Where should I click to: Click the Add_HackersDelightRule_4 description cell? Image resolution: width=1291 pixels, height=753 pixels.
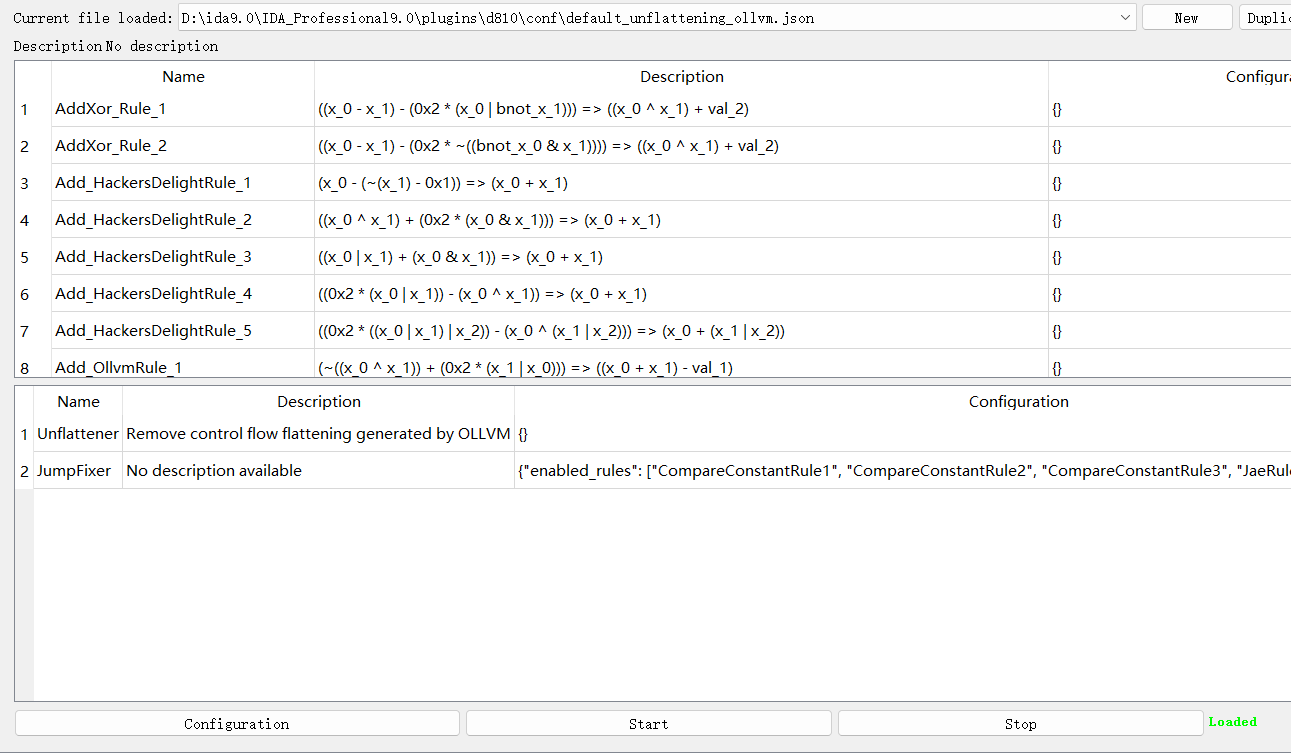click(x=681, y=293)
